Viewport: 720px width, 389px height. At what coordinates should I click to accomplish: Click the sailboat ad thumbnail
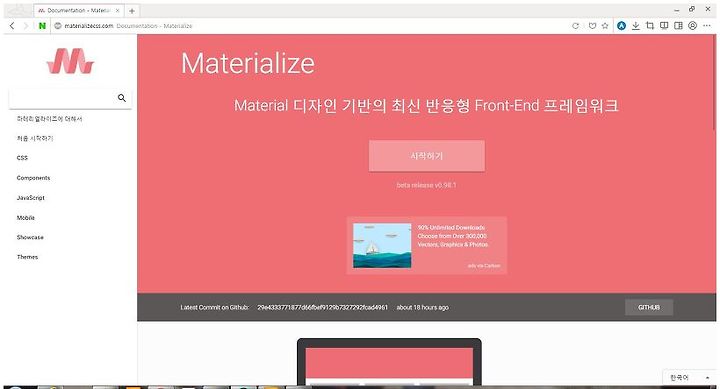tap(382, 245)
